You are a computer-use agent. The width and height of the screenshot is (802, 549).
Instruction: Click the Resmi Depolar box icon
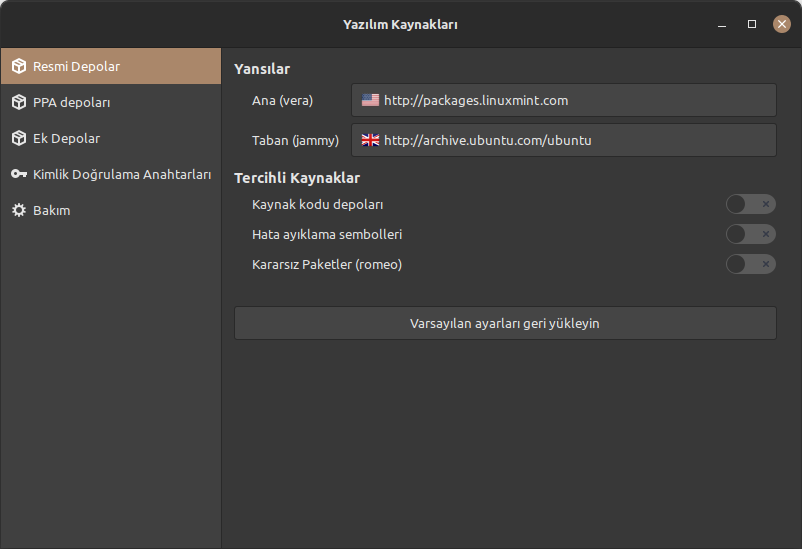(x=18, y=67)
